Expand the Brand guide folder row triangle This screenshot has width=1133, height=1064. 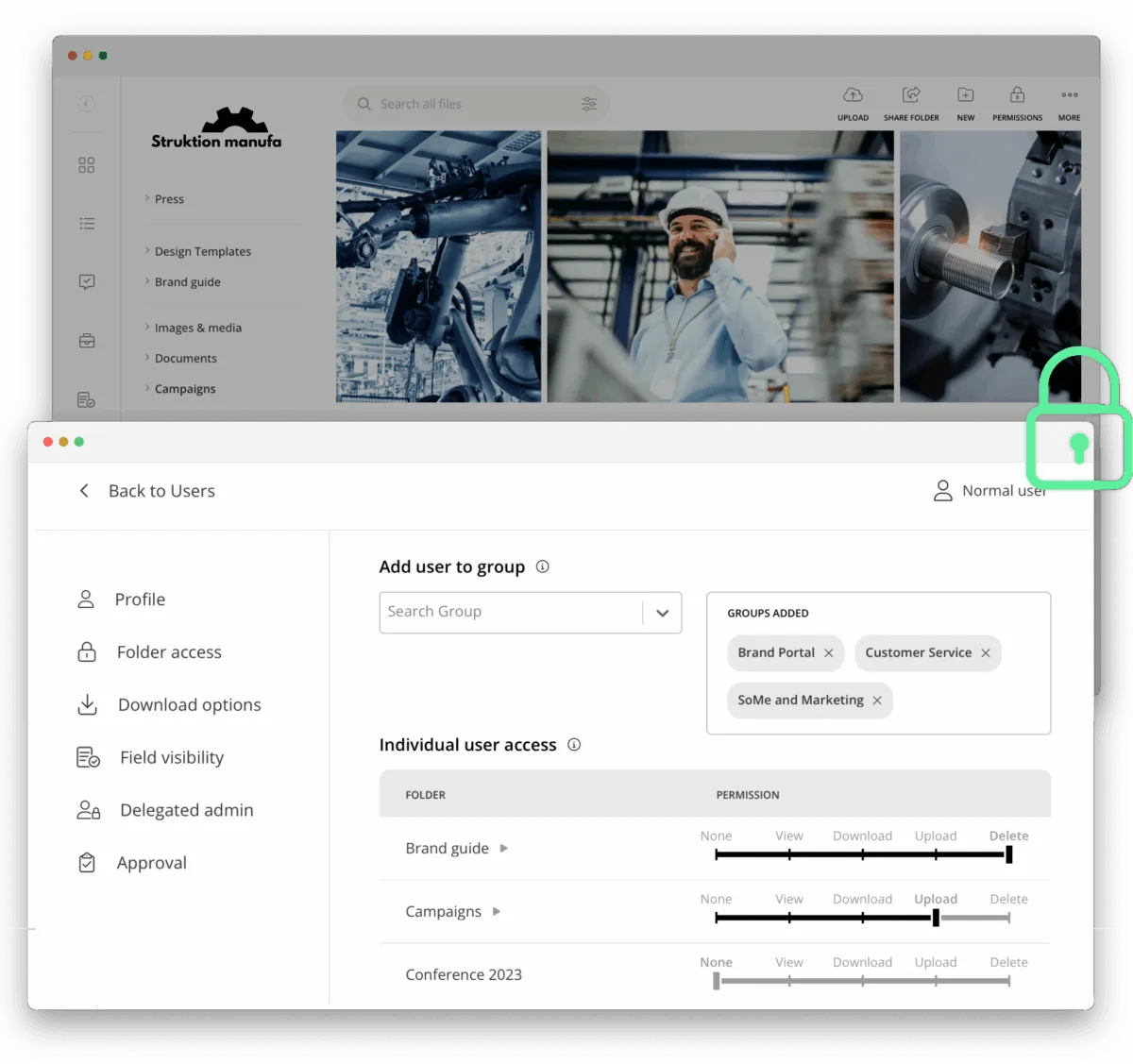[504, 849]
